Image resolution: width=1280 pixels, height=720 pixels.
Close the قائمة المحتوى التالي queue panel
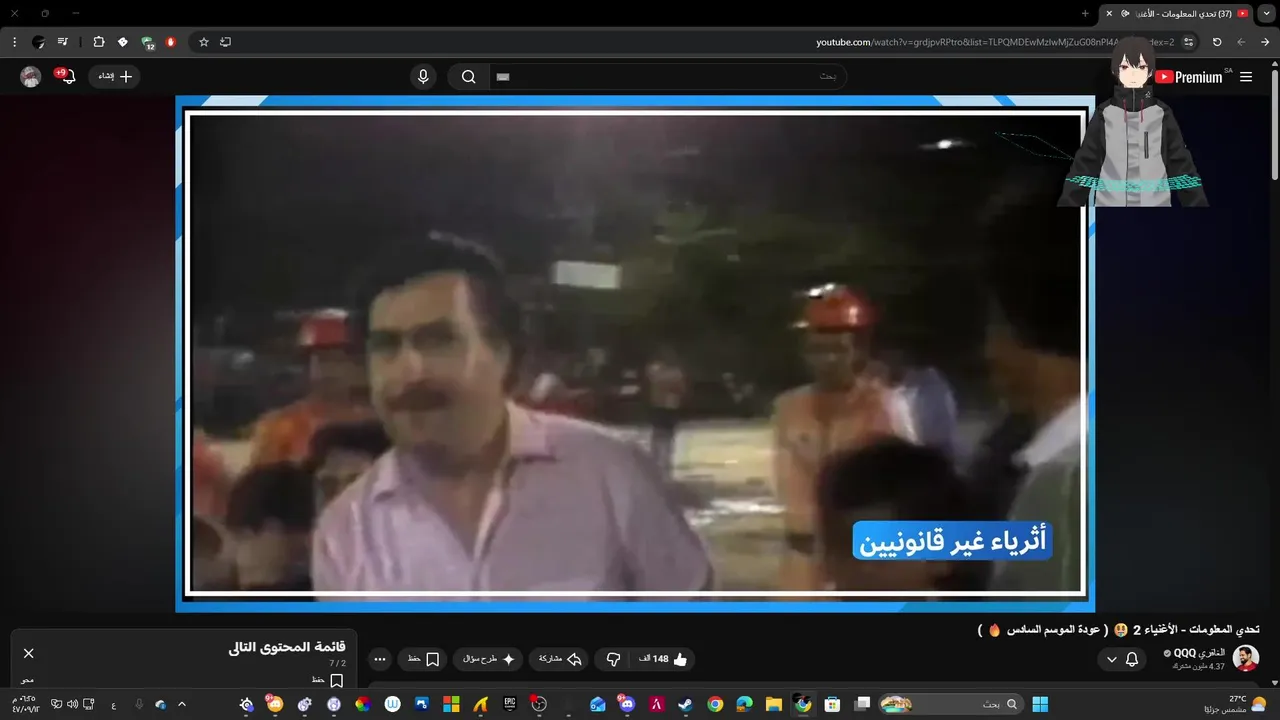point(28,653)
